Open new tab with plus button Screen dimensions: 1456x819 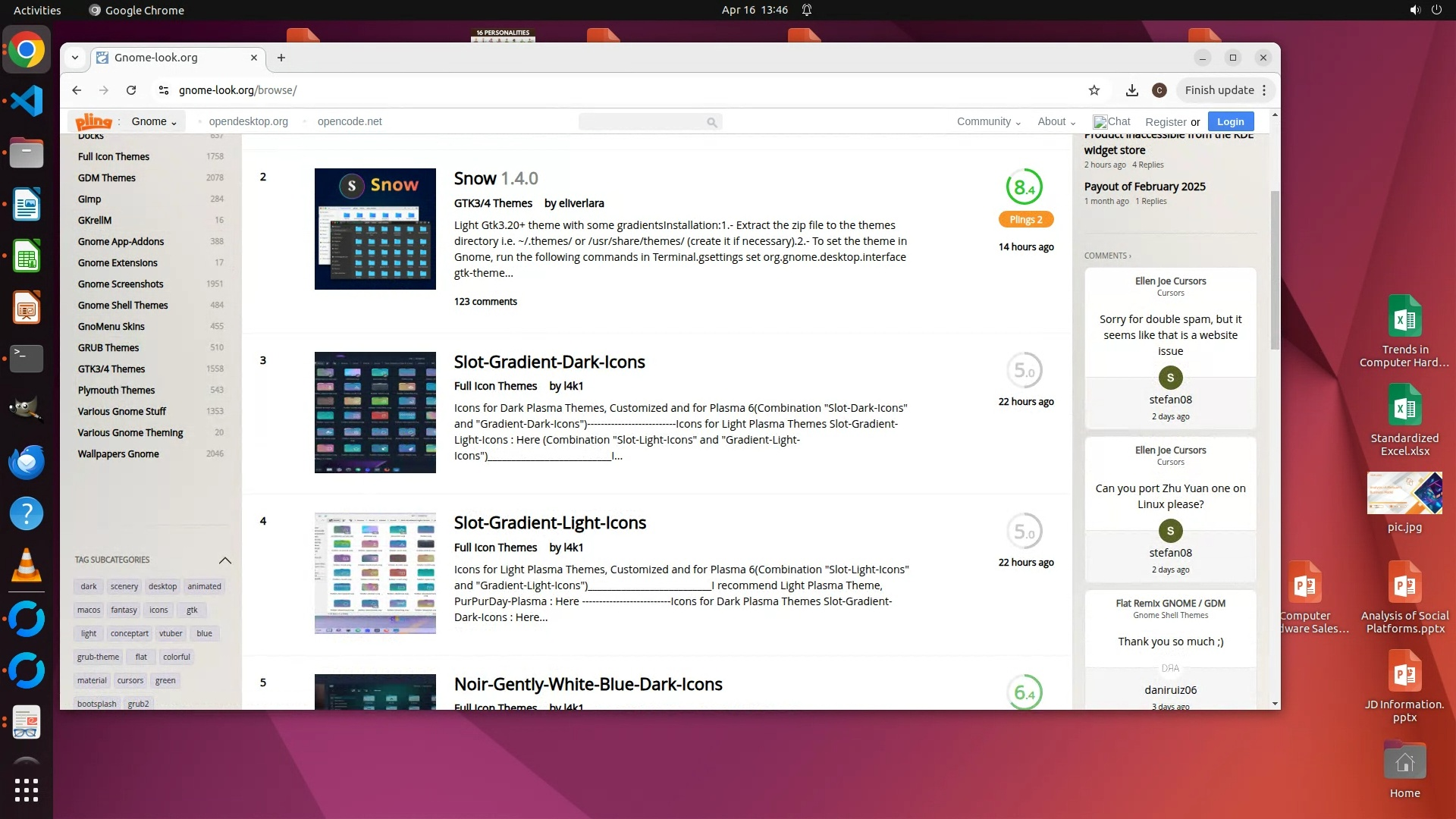pos(281,58)
